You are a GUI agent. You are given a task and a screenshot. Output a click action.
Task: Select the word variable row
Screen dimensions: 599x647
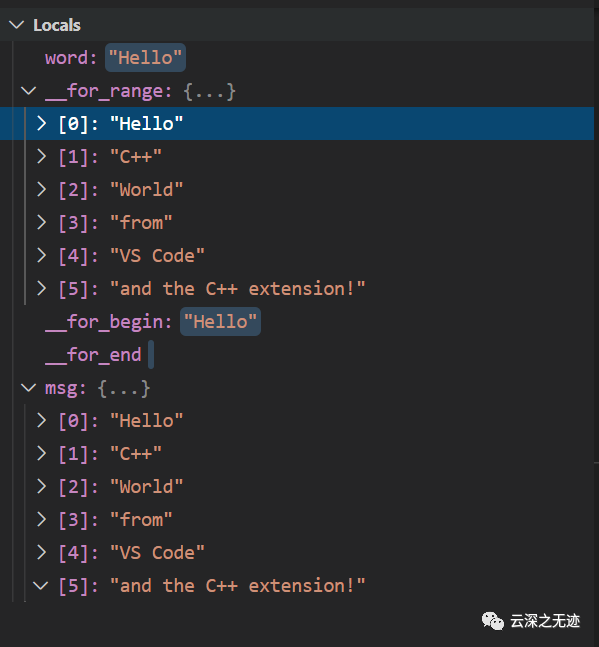click(297, 58)
